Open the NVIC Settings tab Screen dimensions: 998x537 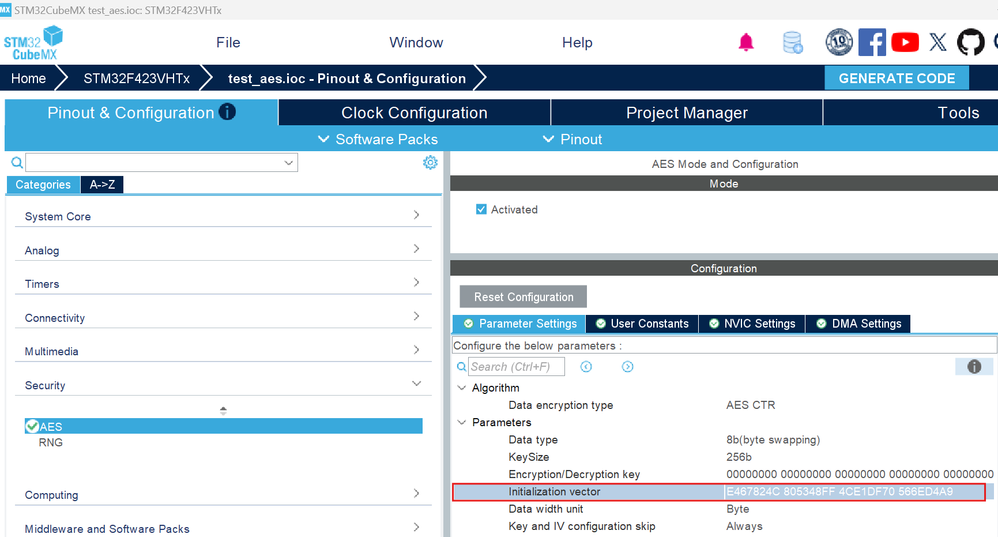pos(752,324)
